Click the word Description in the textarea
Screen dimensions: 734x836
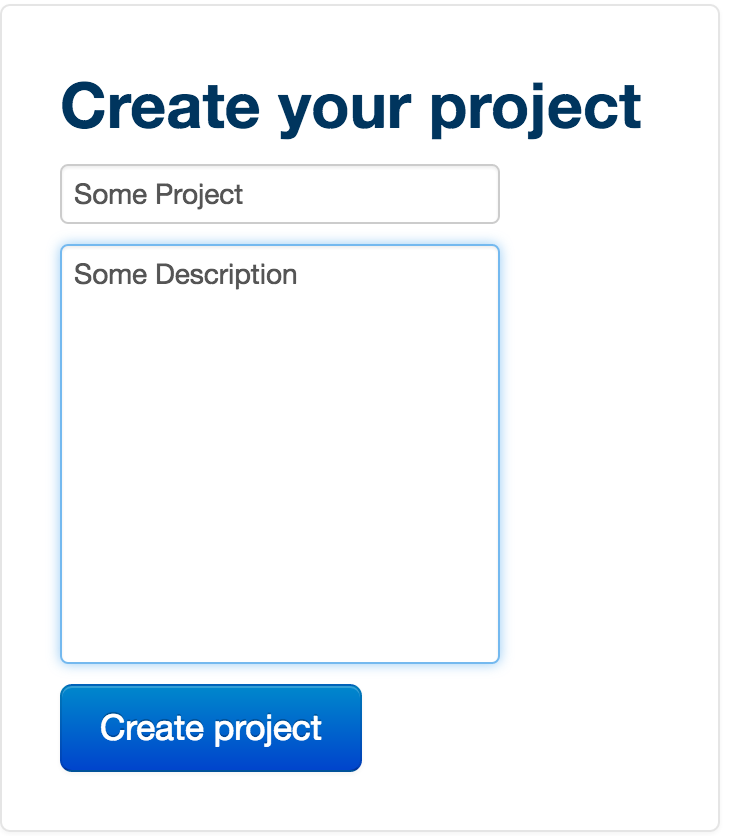pos(226,275)
